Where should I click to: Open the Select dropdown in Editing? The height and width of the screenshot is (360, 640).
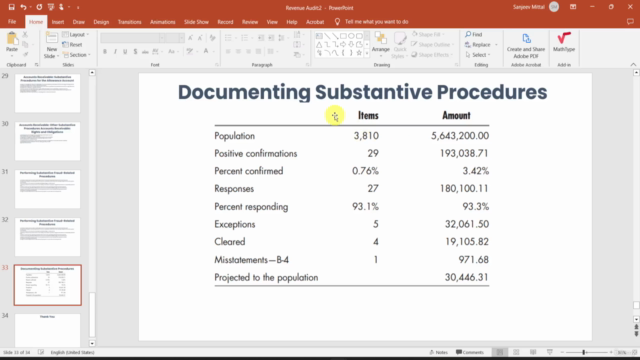[x=478, y=55]
